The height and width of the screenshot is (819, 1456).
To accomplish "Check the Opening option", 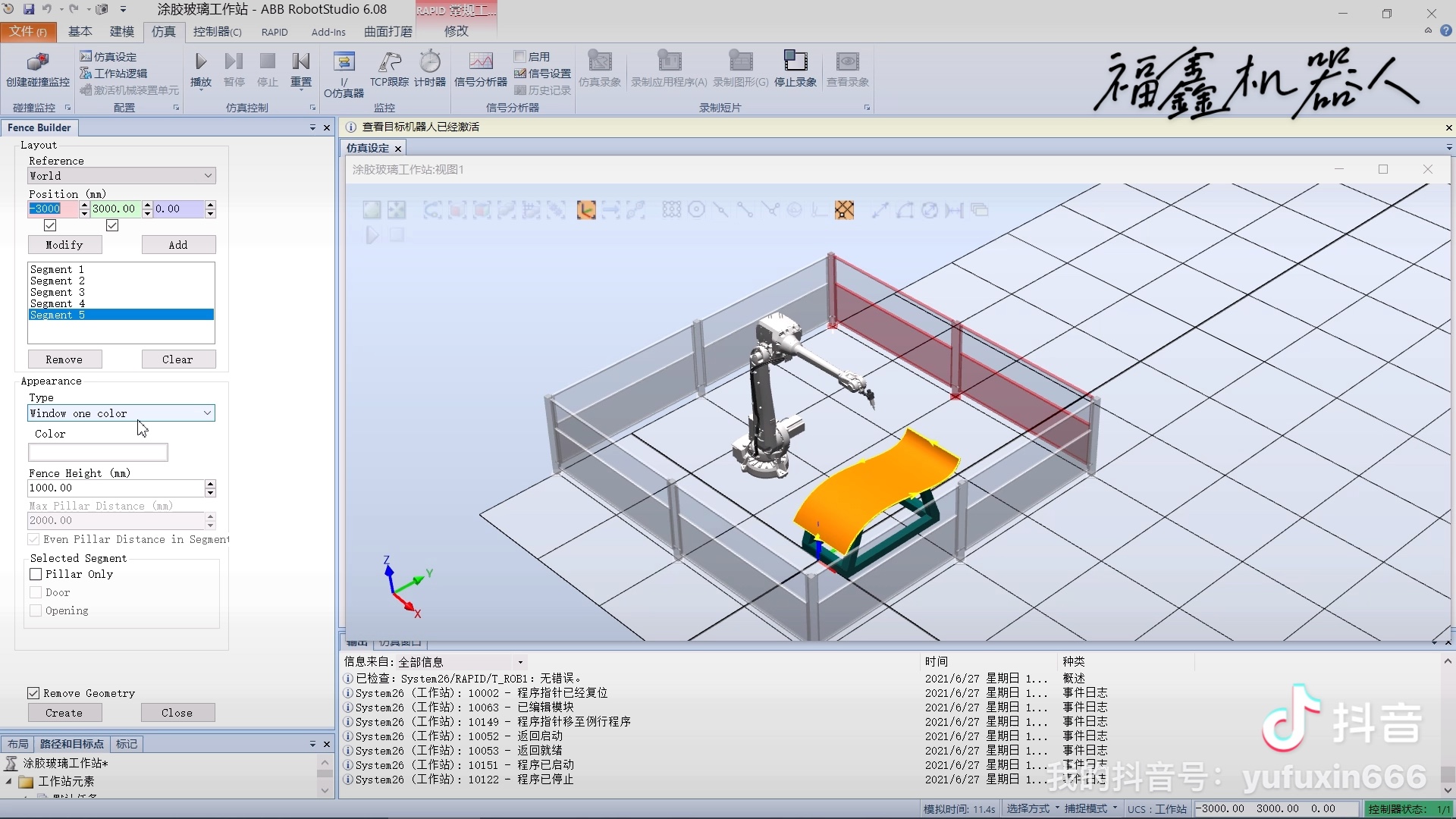I will coord(36,610).
